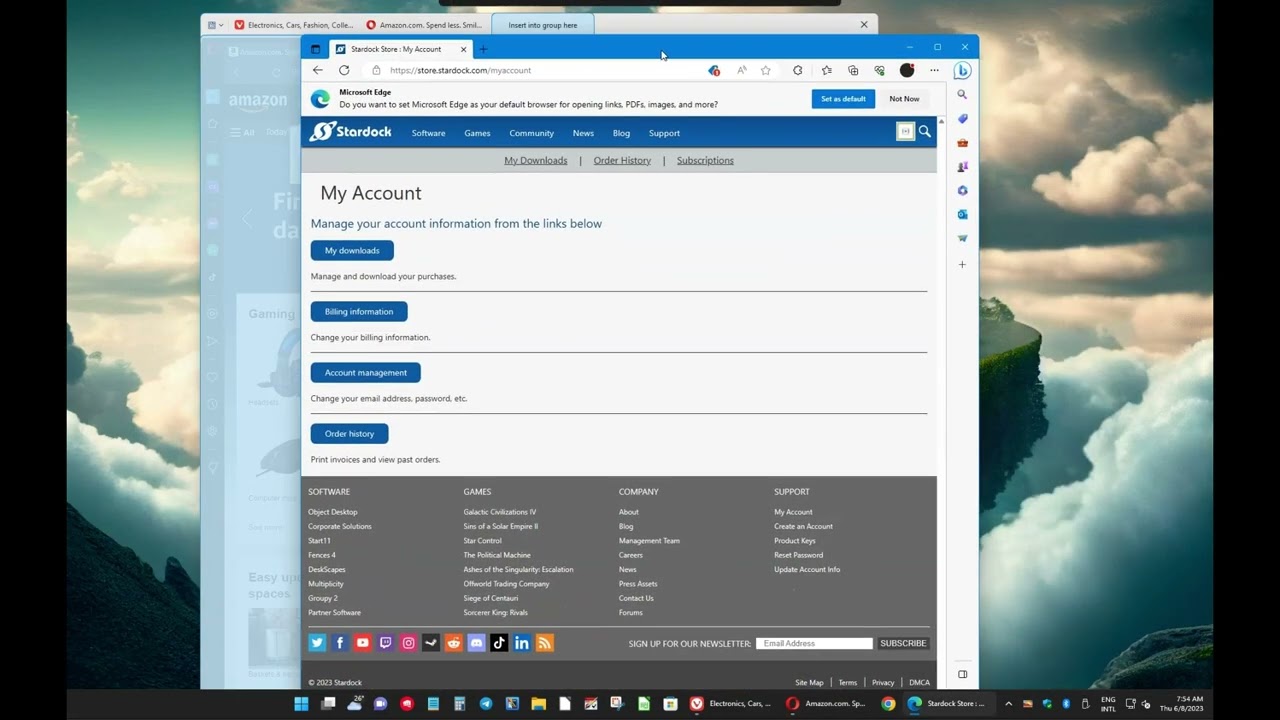Open Site Map footer link
The height and width of the screenshot is (720, 1280).
809,682
